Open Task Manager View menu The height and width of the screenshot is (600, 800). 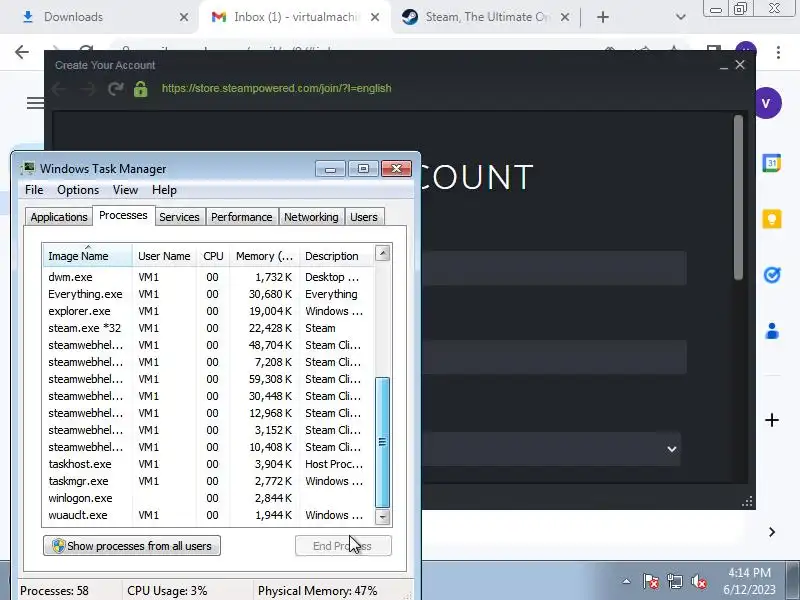[126, 190]
